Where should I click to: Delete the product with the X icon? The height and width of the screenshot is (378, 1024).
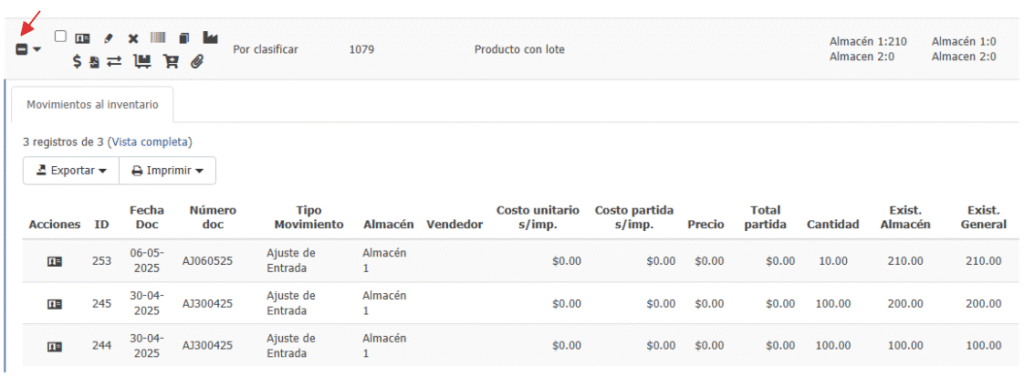[x=133, y=39]
